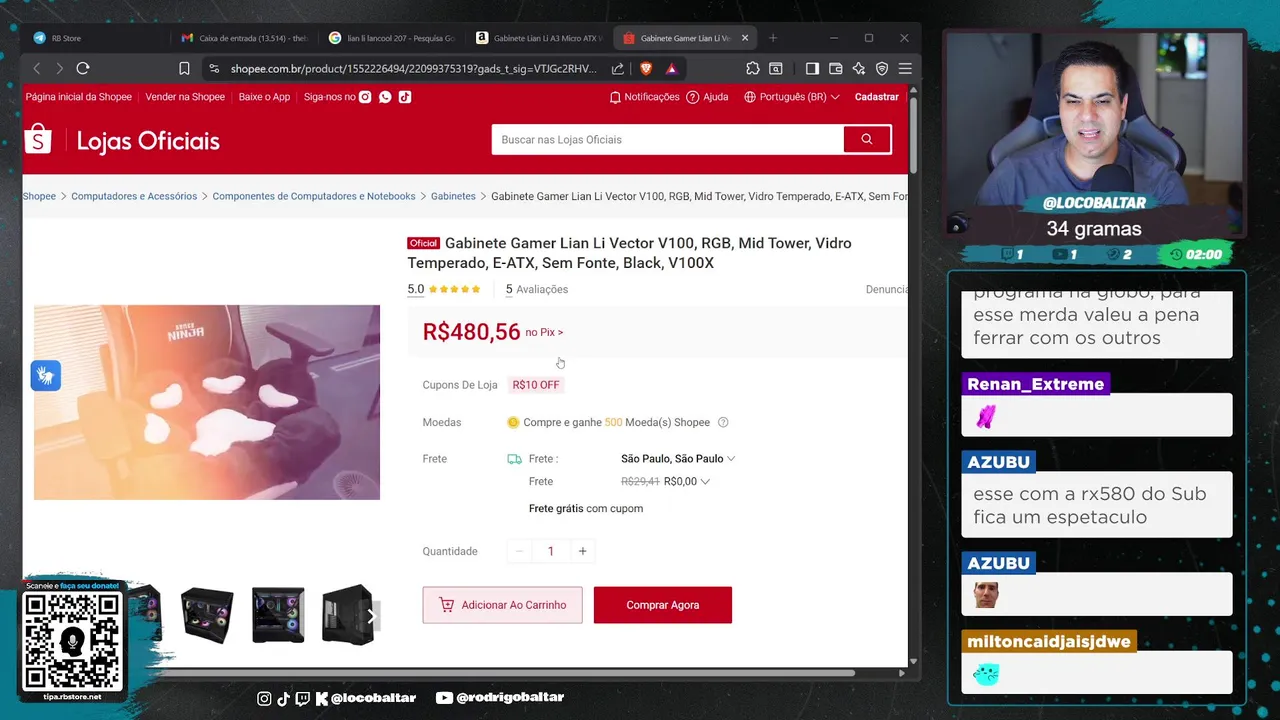Click the Renan_Extreme chat username
Viewport: 1280px width, 720px height.
[1035, 384]
